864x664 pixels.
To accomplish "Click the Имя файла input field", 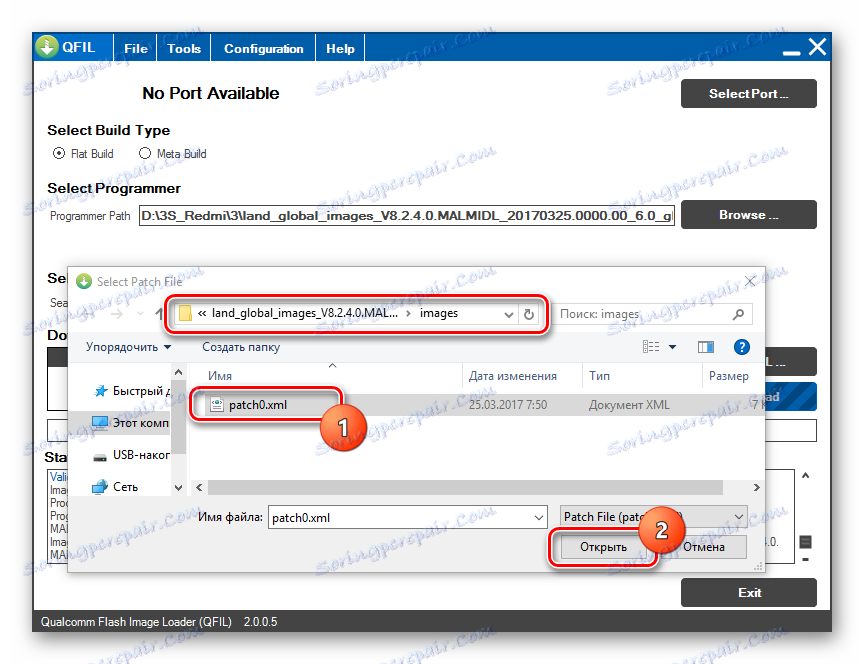I will [x=408, y=517].
